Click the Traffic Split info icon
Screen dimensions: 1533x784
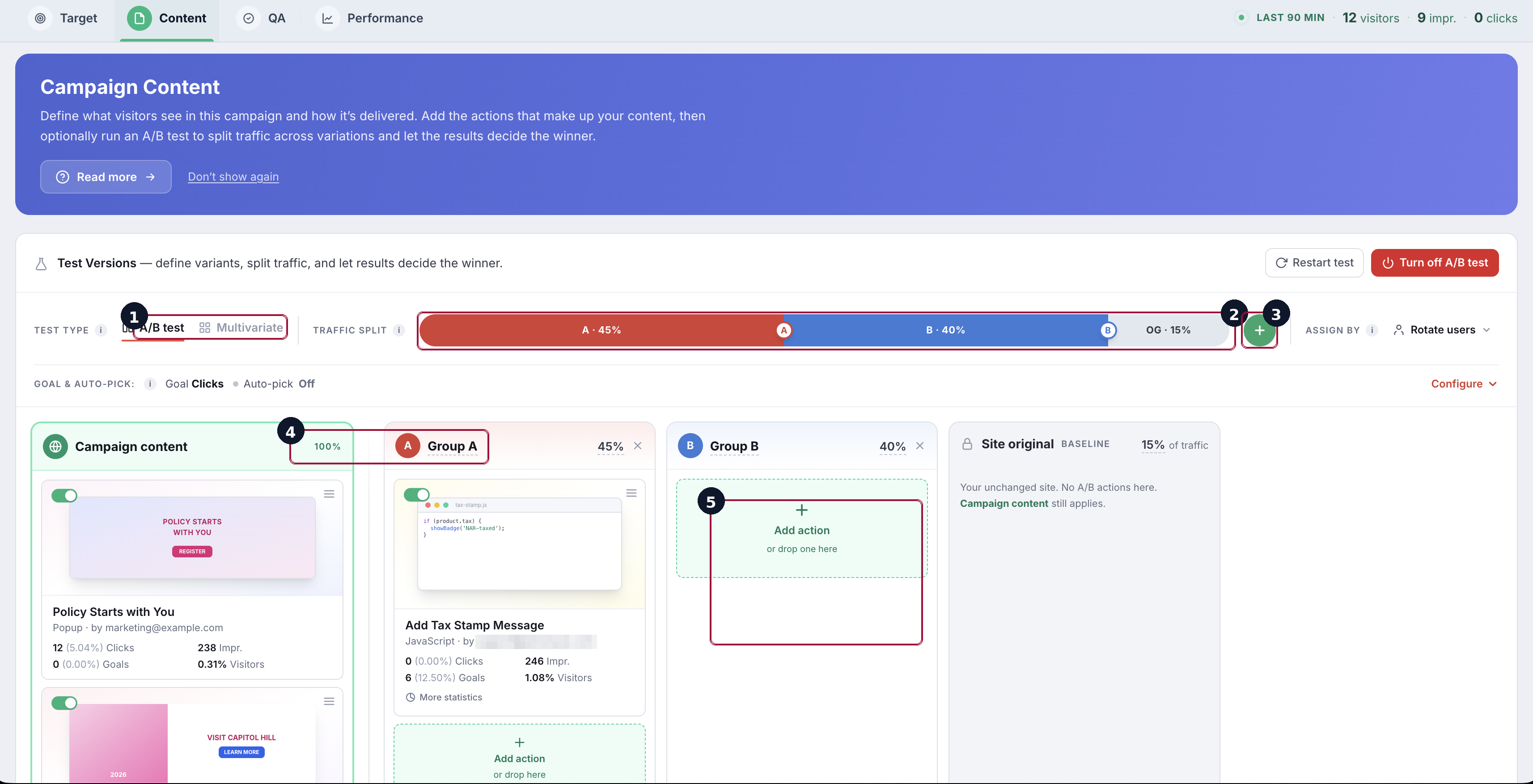[x=399, y=330]
